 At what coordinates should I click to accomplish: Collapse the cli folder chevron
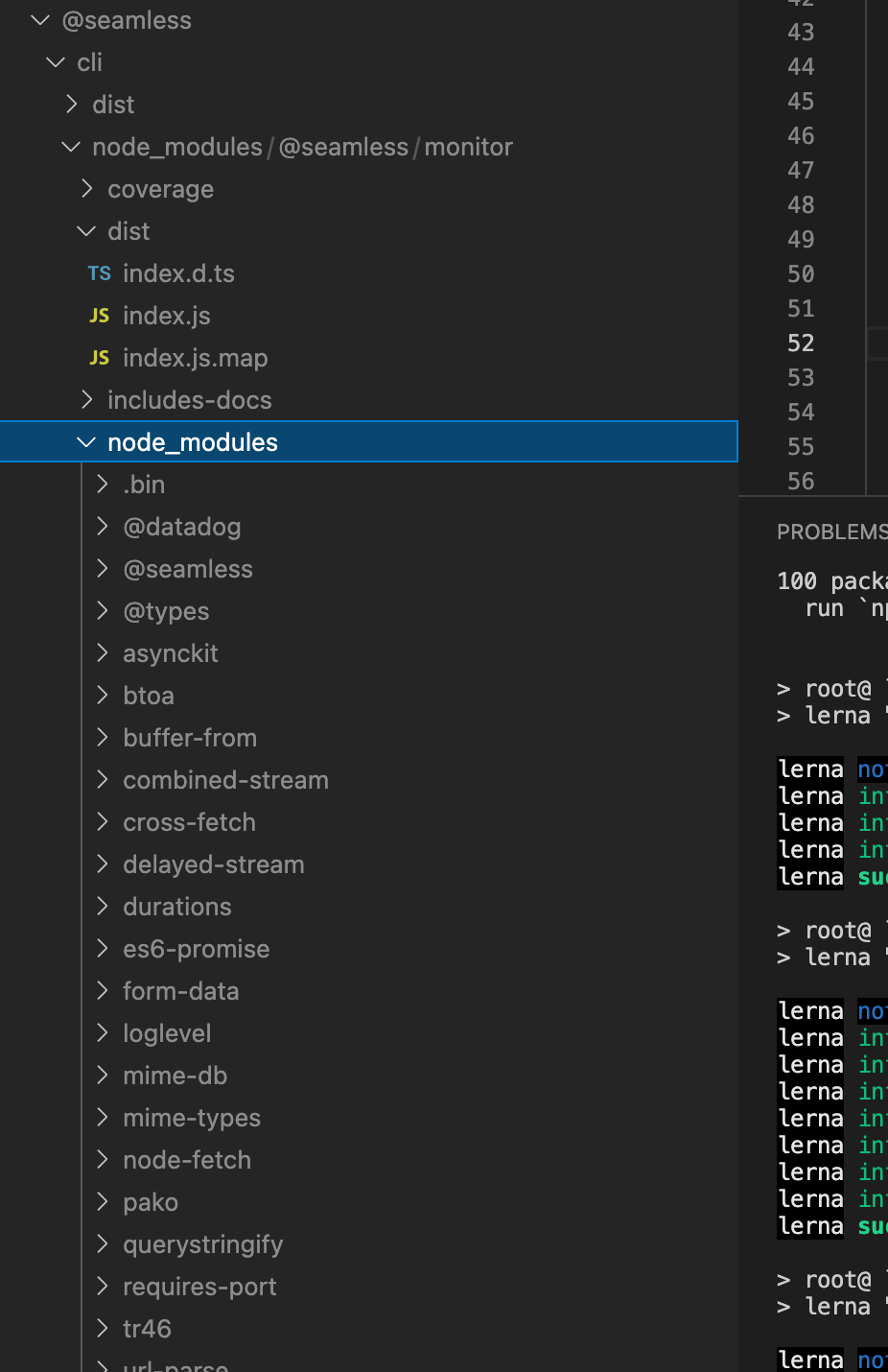(56, 62)
